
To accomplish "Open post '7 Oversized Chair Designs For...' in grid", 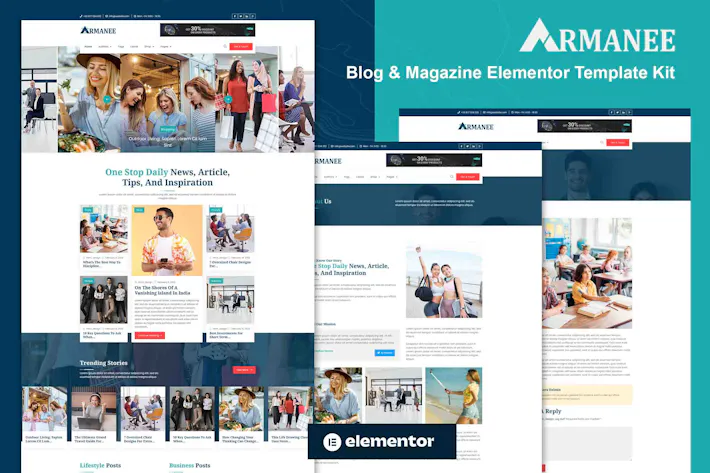I will 230,264.
